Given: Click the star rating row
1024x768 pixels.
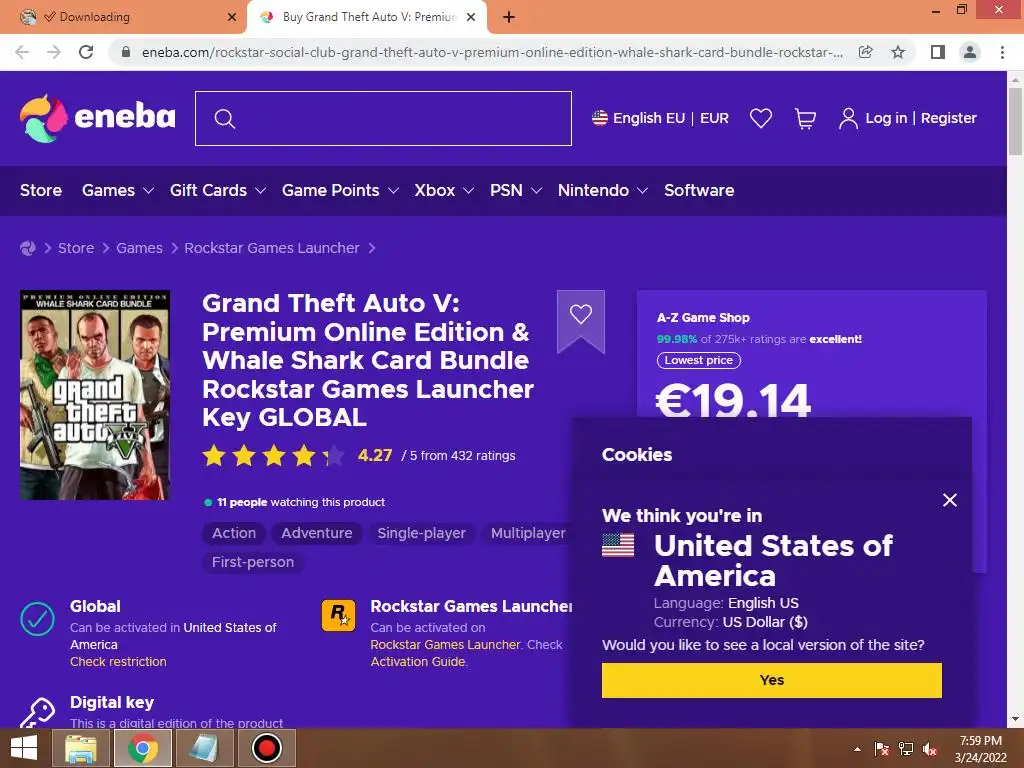Looking at the screenshot, I should 273,455.
